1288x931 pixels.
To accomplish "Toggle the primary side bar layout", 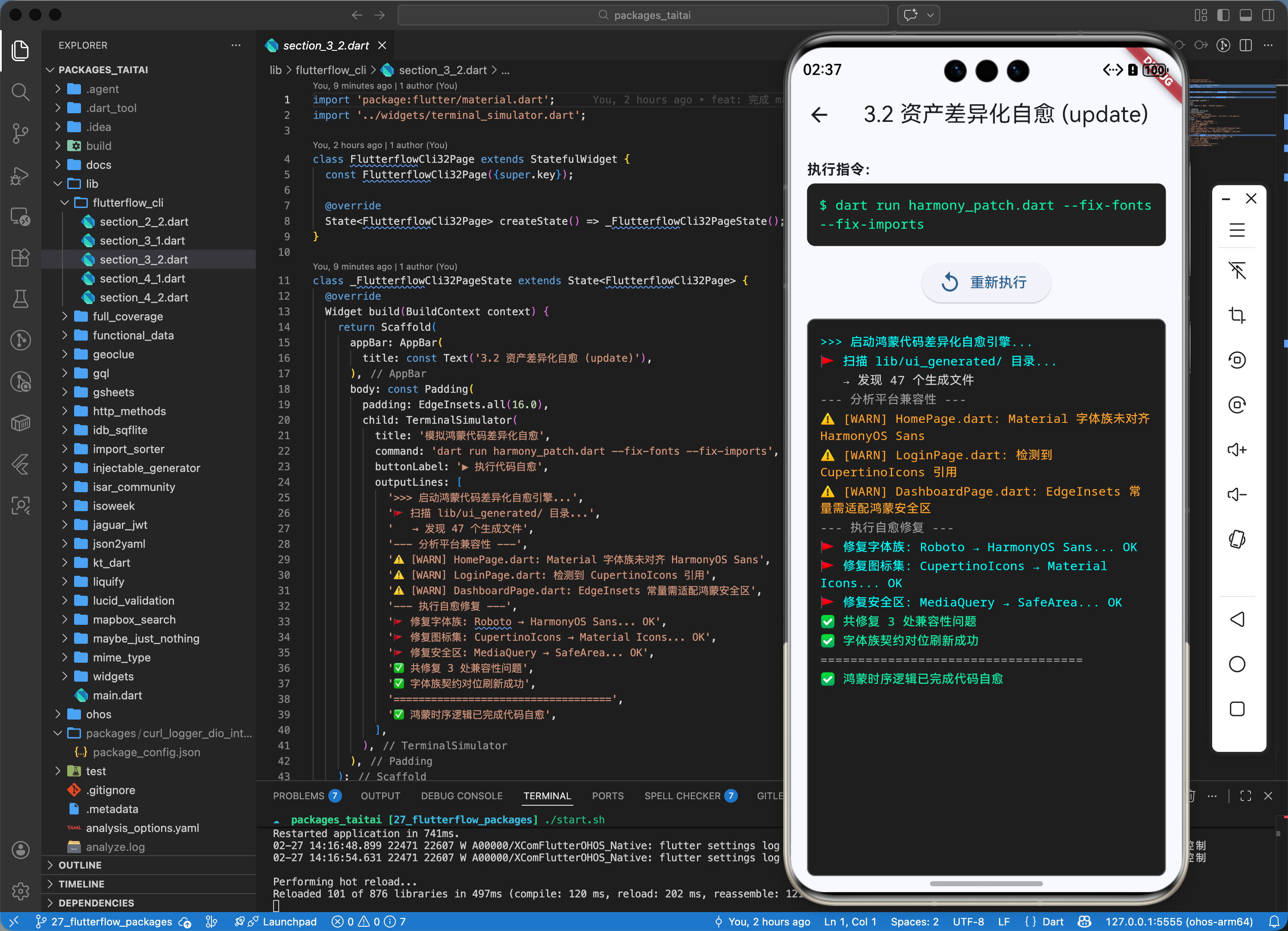I will 1223,16.
